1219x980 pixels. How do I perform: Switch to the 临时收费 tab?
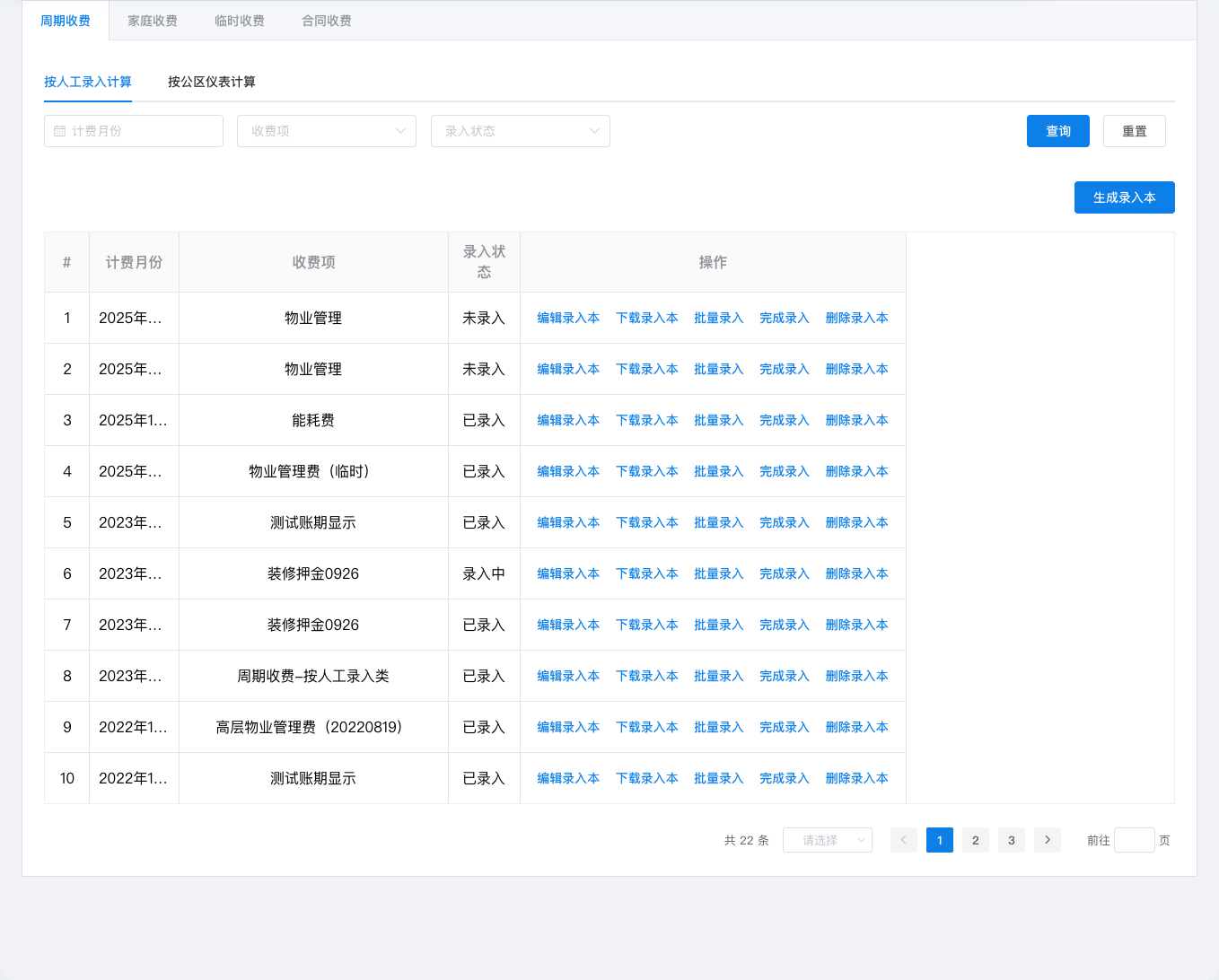(x=239, y=21)
